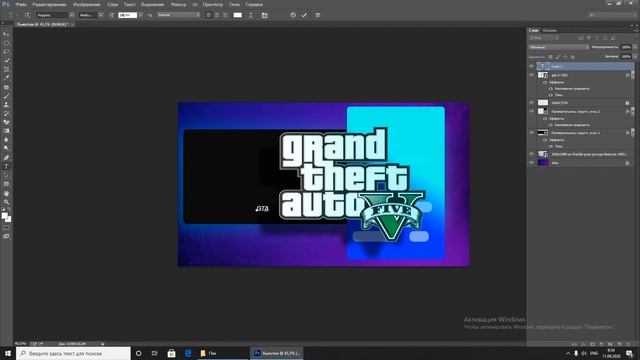Select the Brush tool
Screen dimensions: 640x360
tap(6, 96)
